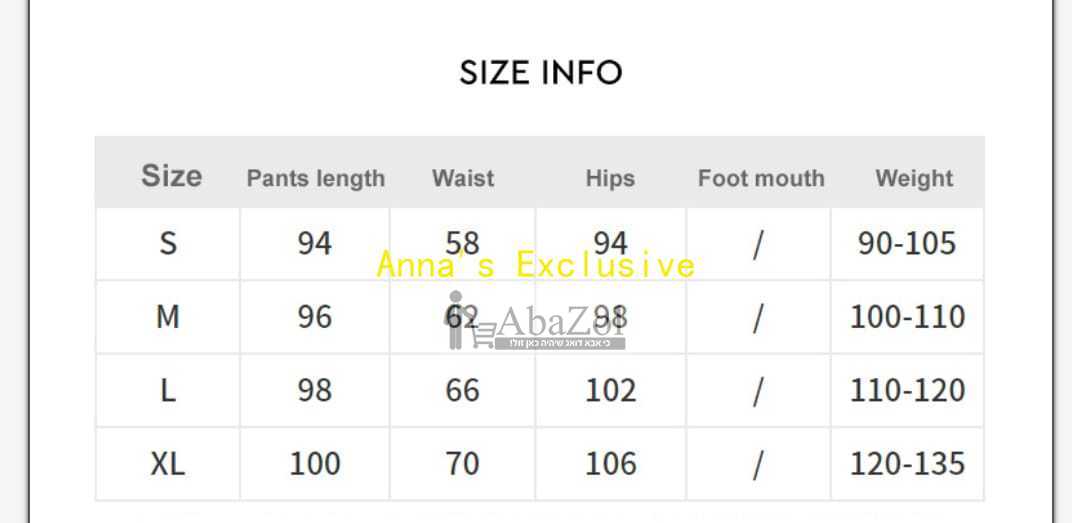Select the M size row label

(x=168, y=317)
